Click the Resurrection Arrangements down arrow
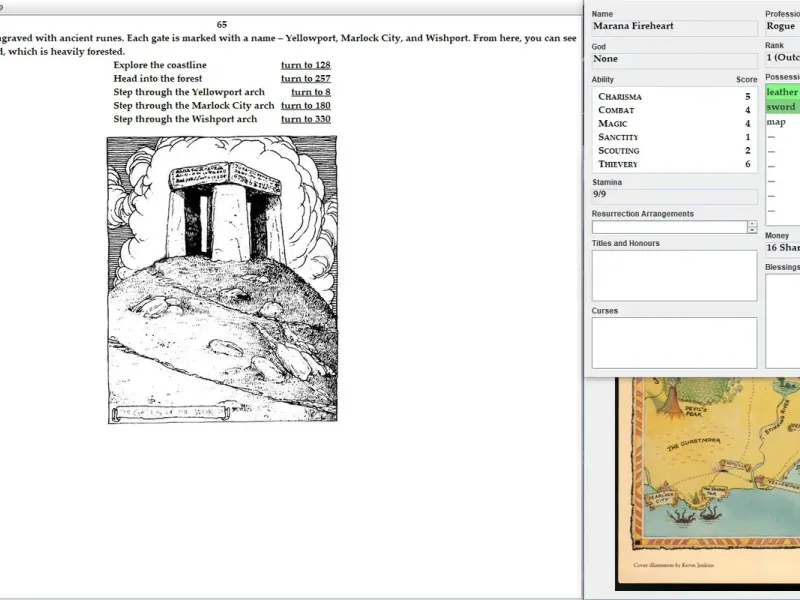The width and height of the screenshot is (800, 600). 752,231
